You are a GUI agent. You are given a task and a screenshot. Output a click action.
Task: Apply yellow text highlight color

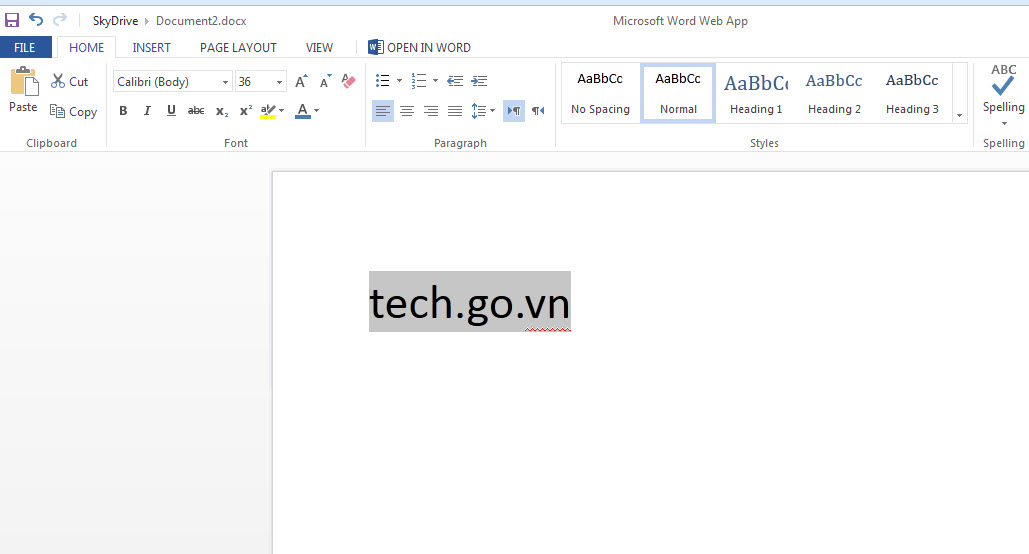tap(268, 111)
